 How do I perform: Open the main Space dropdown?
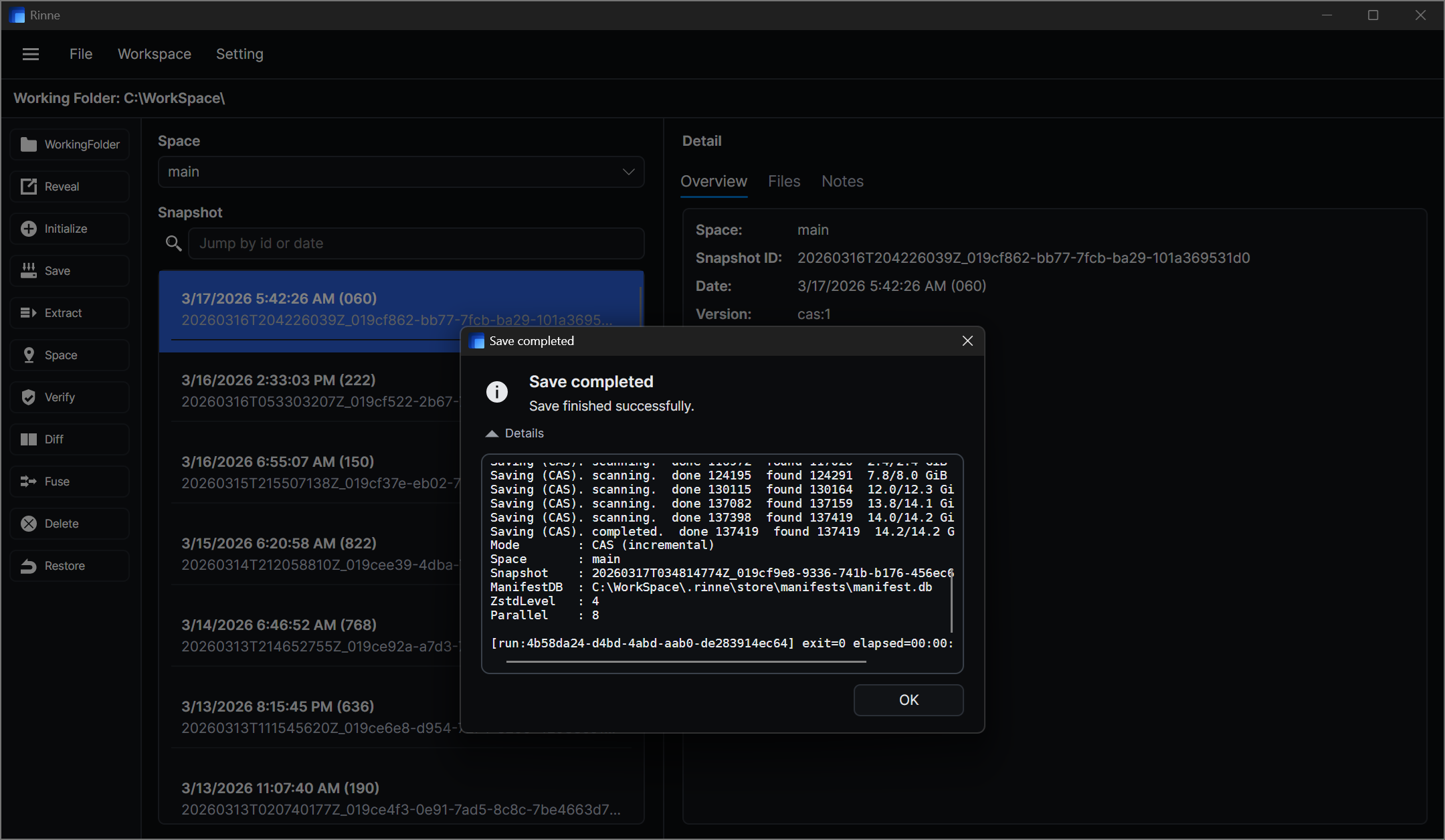click(401, 172)
